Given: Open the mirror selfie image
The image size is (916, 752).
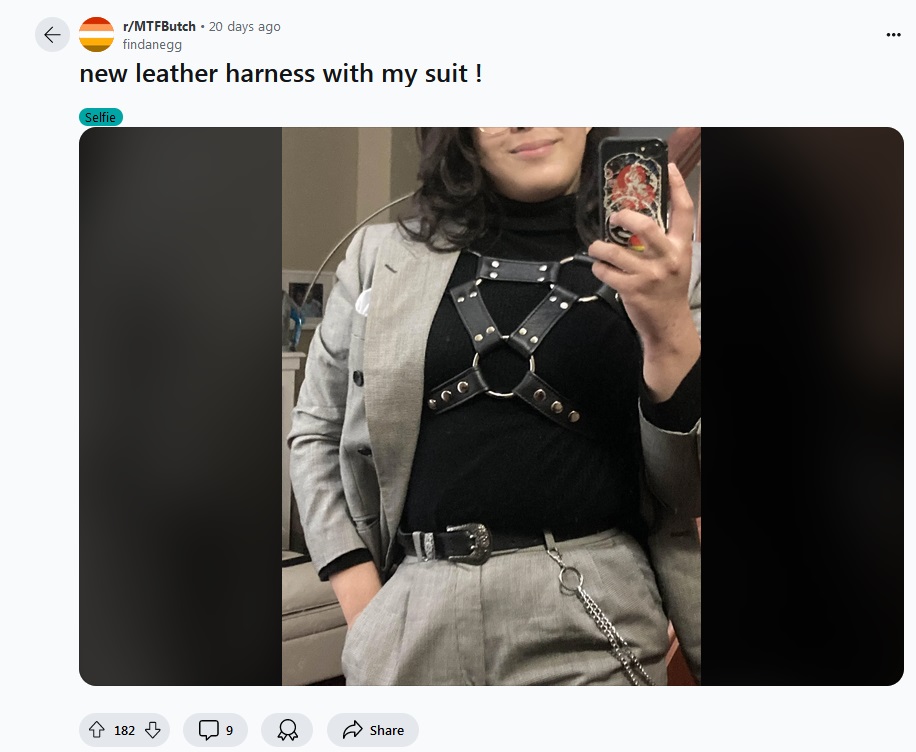Looking at the screenshot, I should click(x=491, y=406).
